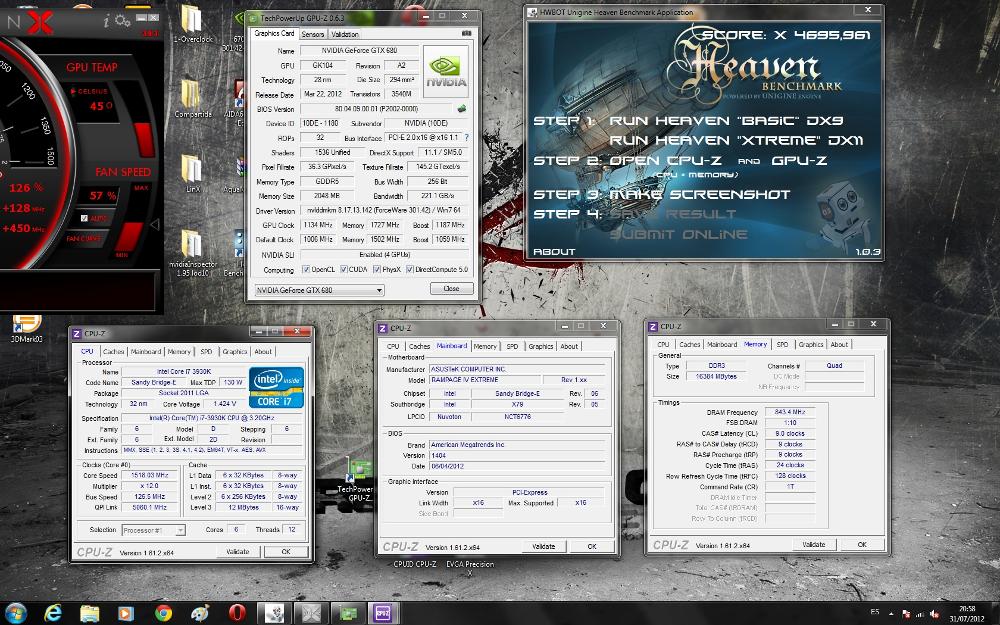Click "843.4 MHz" DRAM frequency value

tap(790, 412)
